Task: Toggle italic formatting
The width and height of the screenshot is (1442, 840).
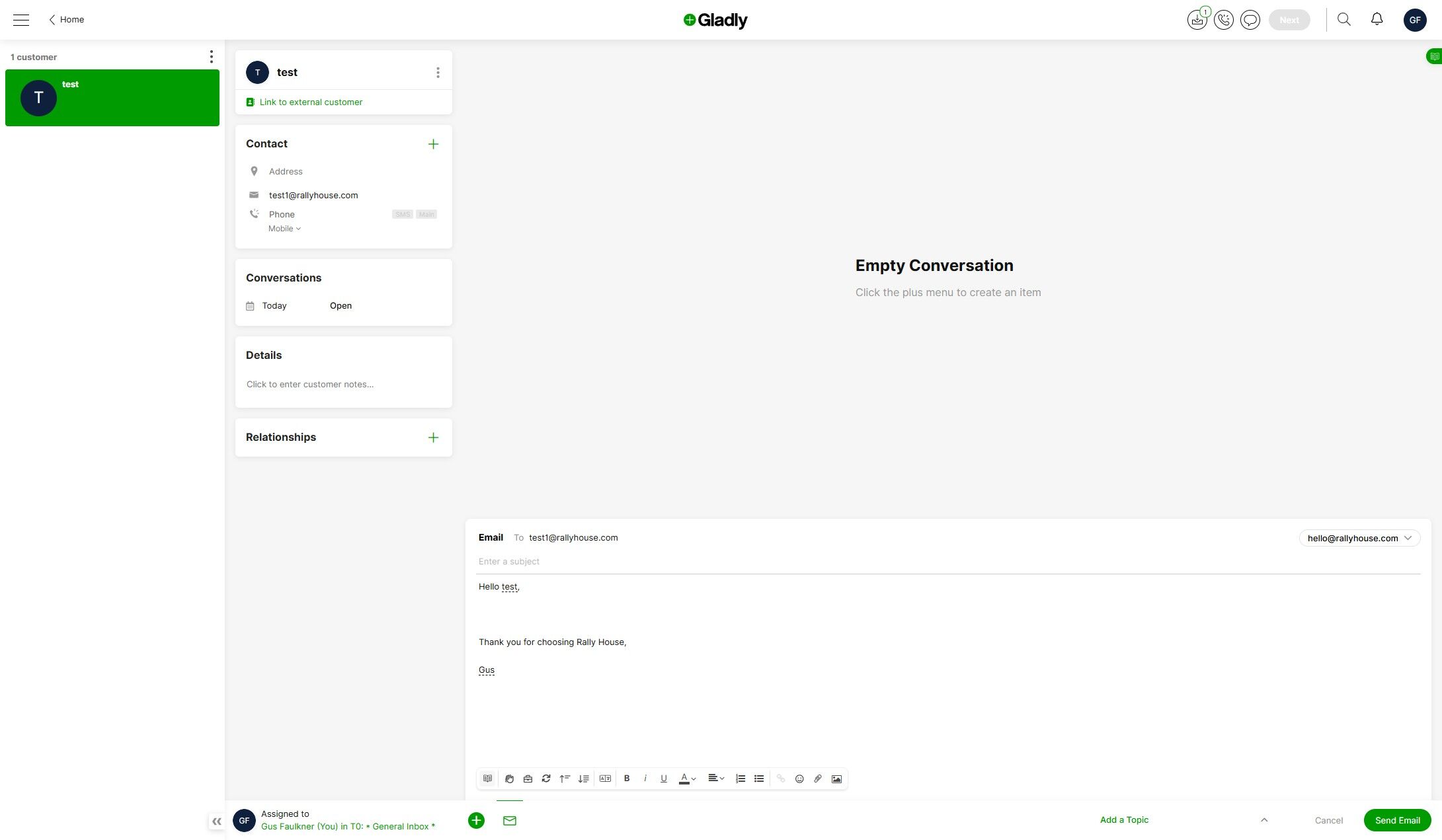Action: [645, 779]
